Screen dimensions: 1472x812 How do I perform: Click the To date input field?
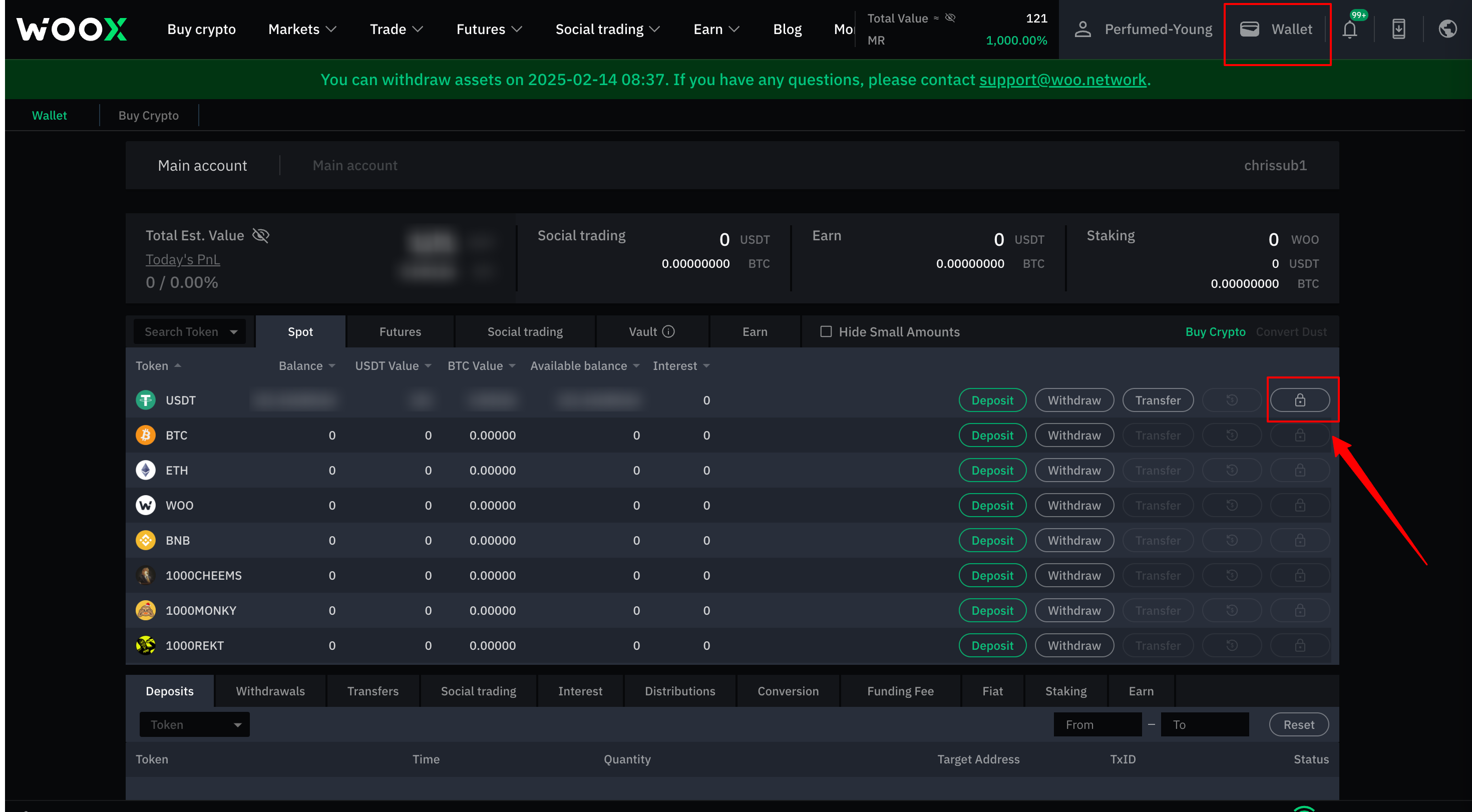point(1205,724)
